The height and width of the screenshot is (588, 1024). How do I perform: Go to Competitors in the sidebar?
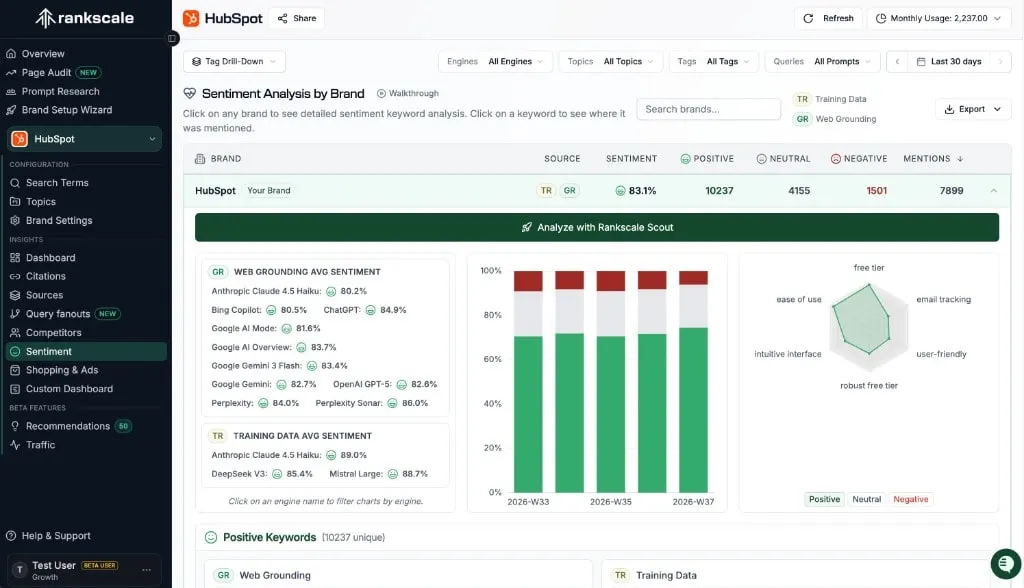point(54,333)
